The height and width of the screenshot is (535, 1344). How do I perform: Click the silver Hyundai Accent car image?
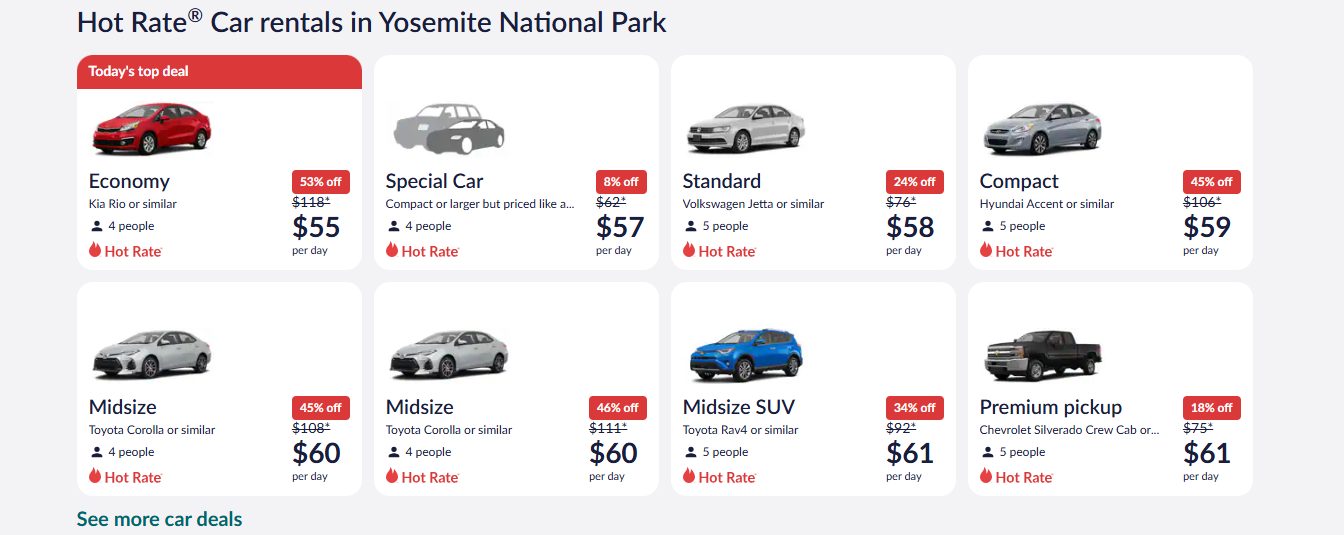tap(1043, 129)
